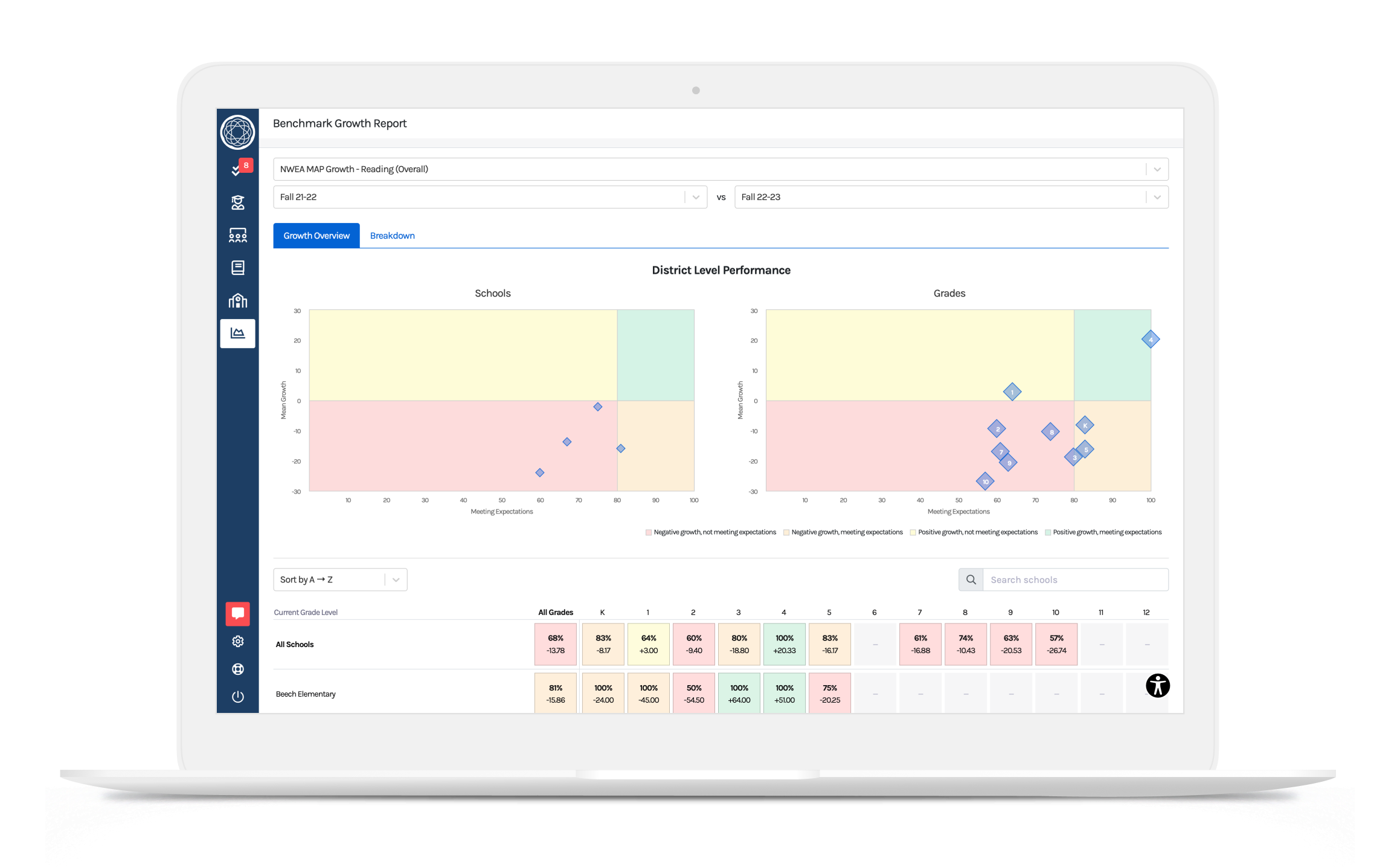The image size is (1400, 867).
Task: Click All Schools grade 1 cell 64%
Action: click(648, 645)
